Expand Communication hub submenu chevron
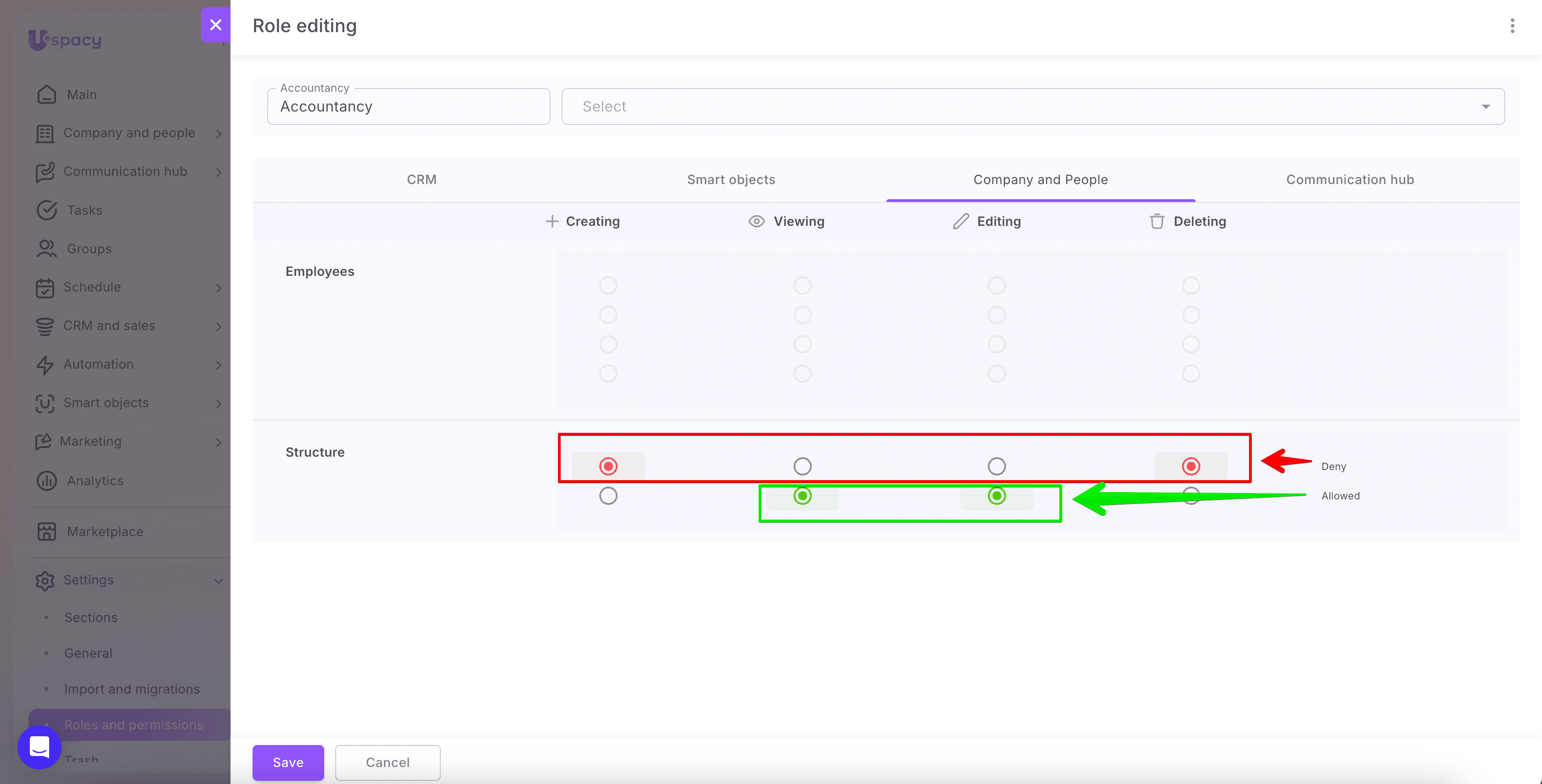 [219, 172]
